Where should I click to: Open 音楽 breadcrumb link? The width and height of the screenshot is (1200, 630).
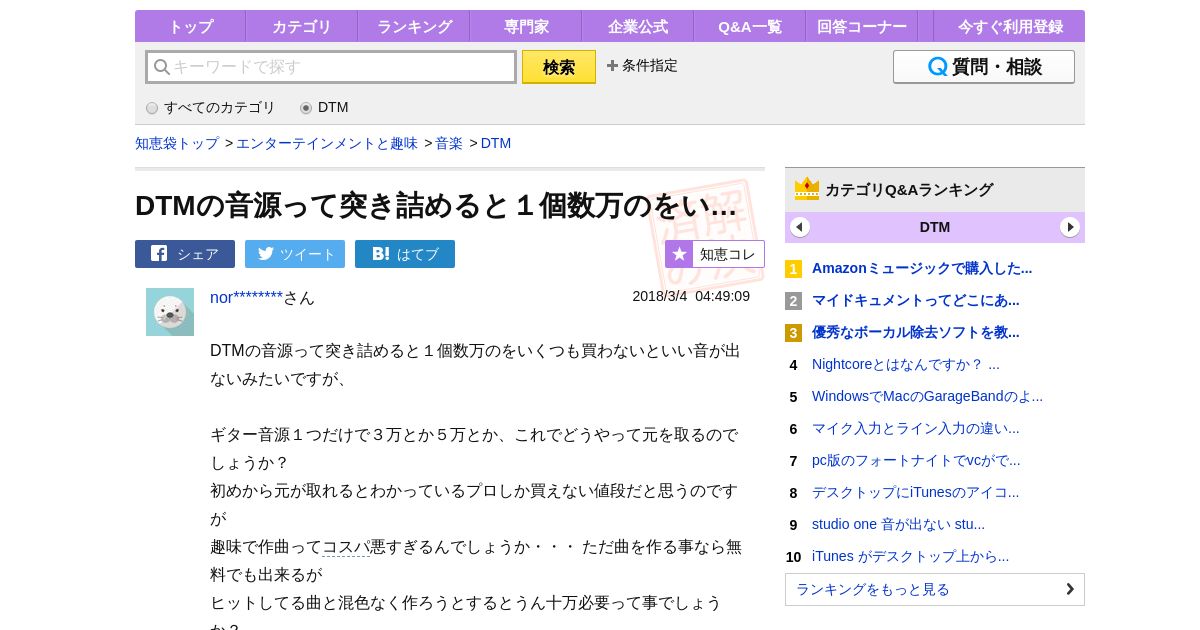coord(449,143)
